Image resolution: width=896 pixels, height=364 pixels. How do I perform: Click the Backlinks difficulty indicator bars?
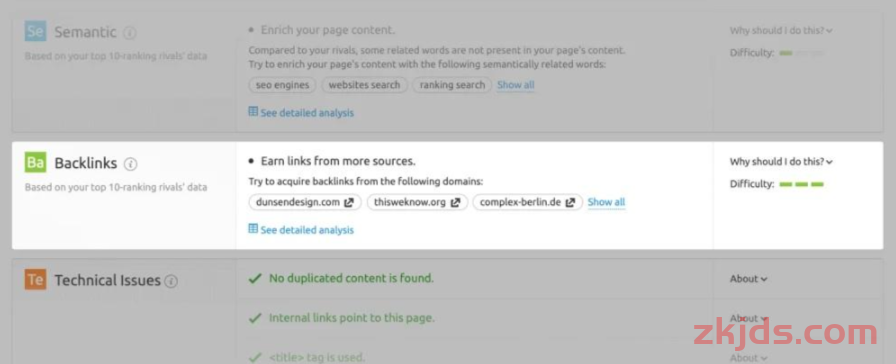click(x=801, y=185)
